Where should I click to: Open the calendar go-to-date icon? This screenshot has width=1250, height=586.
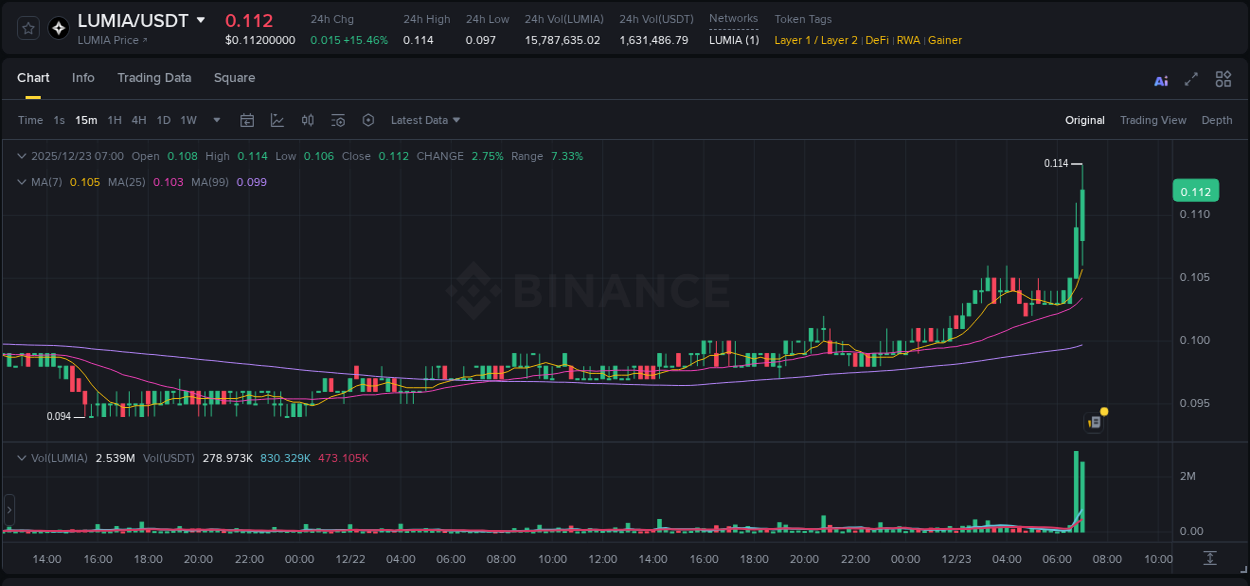click(x=247, y=120)
